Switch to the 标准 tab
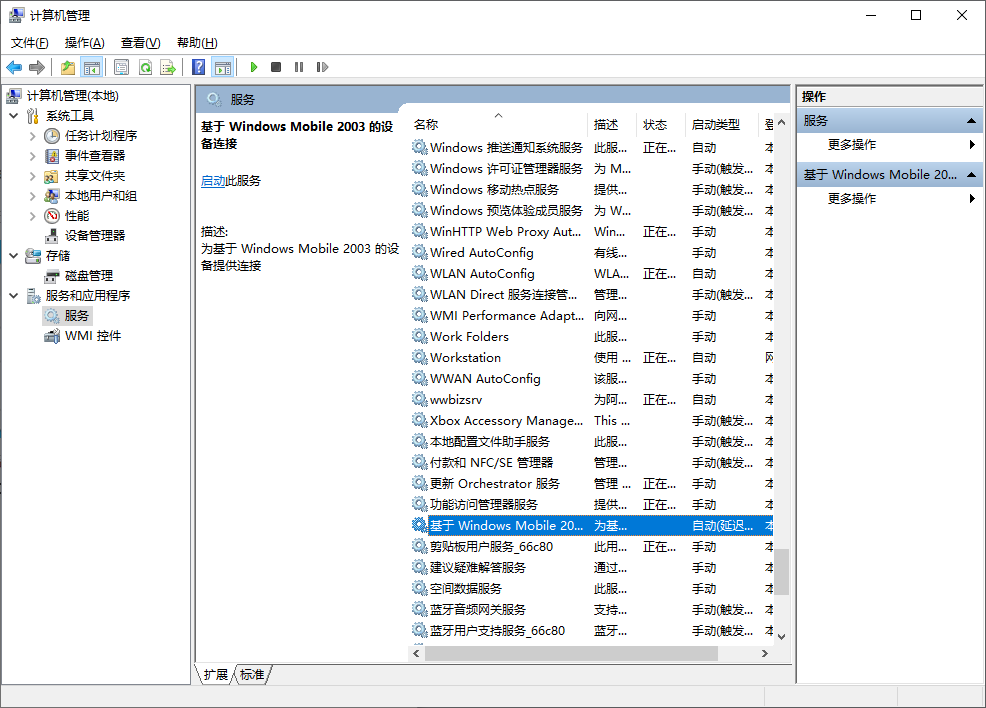This screenshot has height=708, width=986. tap(253, 675)
